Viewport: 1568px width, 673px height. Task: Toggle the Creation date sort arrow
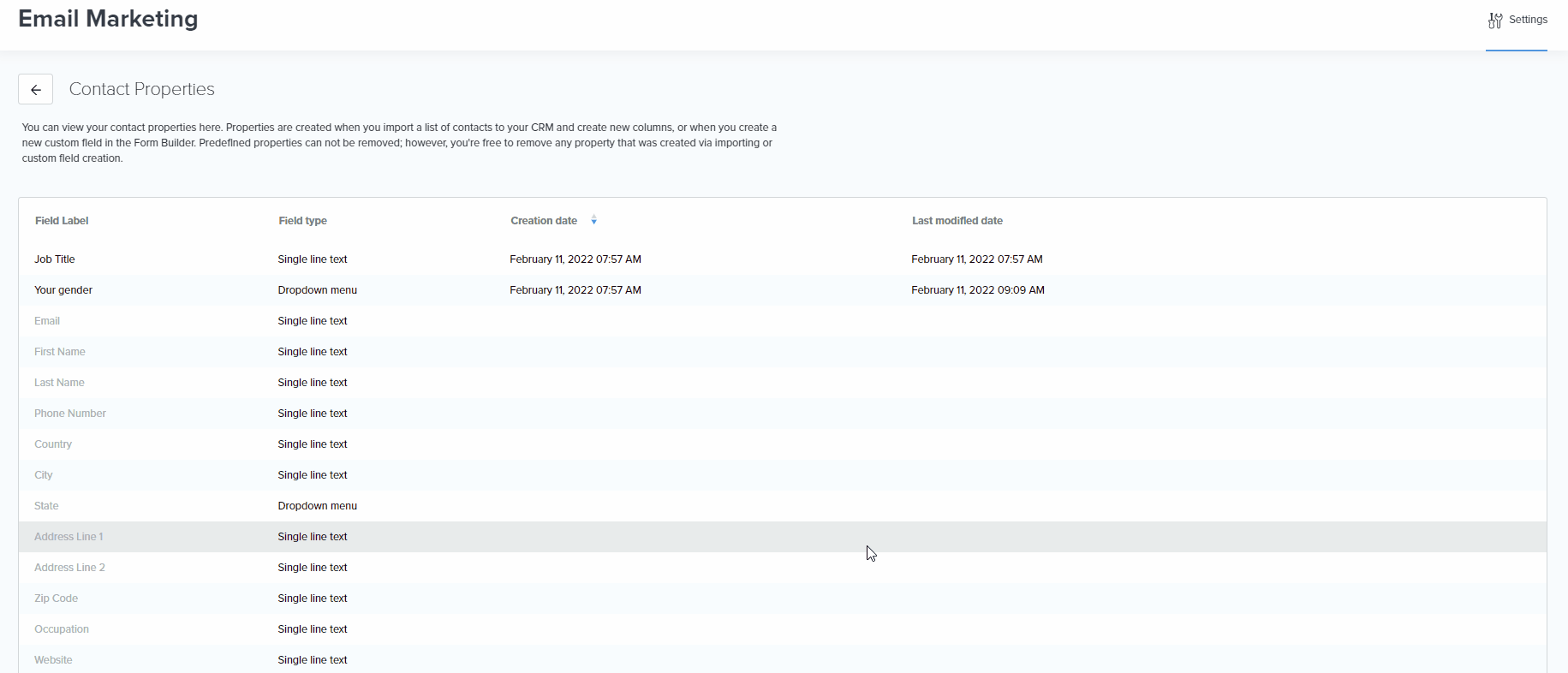point(593,221)
